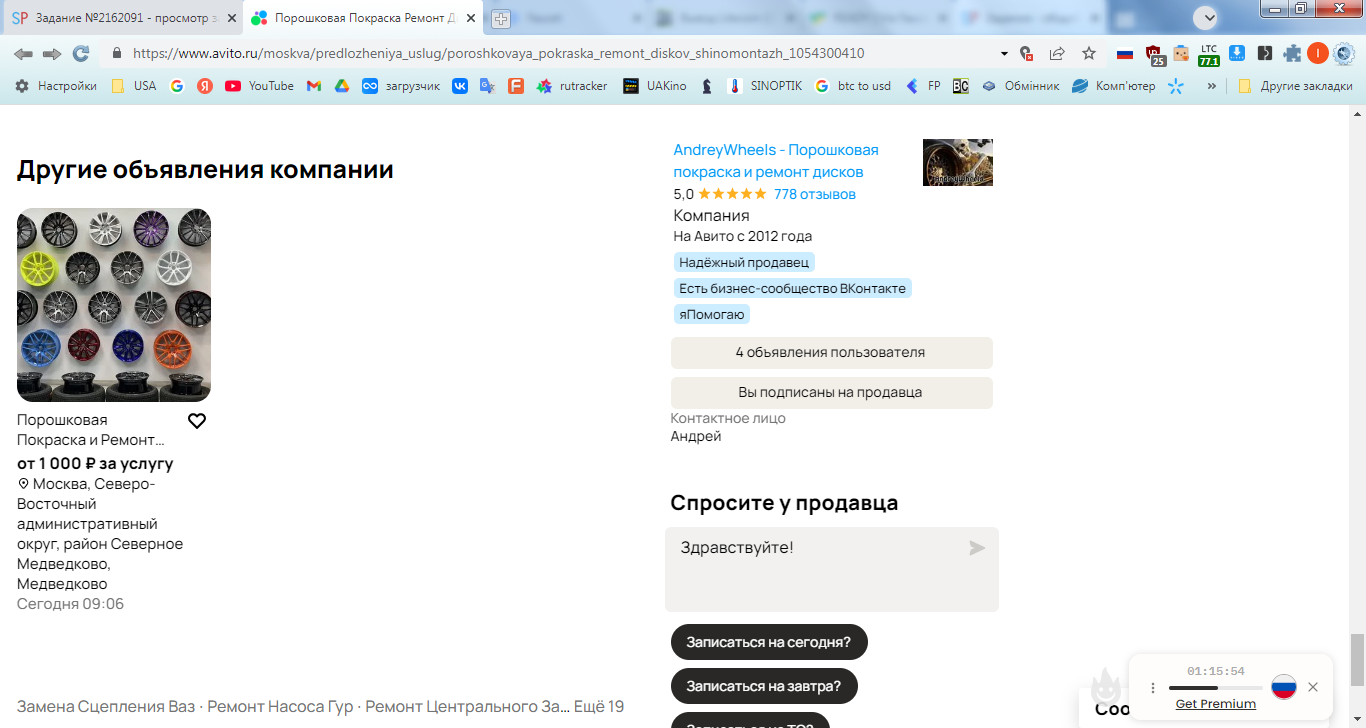Click the Записаться на сегодня? quick reply
The width and height of the screenshot is (1366, 728).
coord(768,642)
